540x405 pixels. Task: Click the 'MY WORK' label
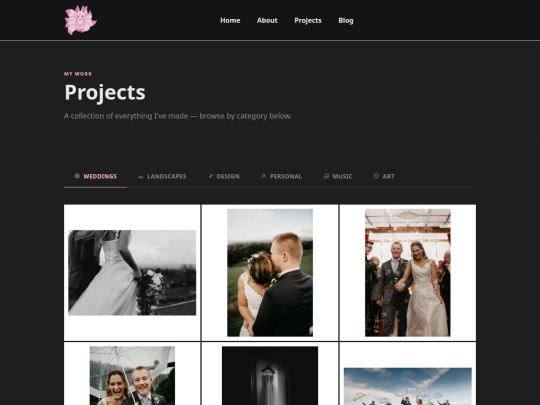[x=78, y=74]
